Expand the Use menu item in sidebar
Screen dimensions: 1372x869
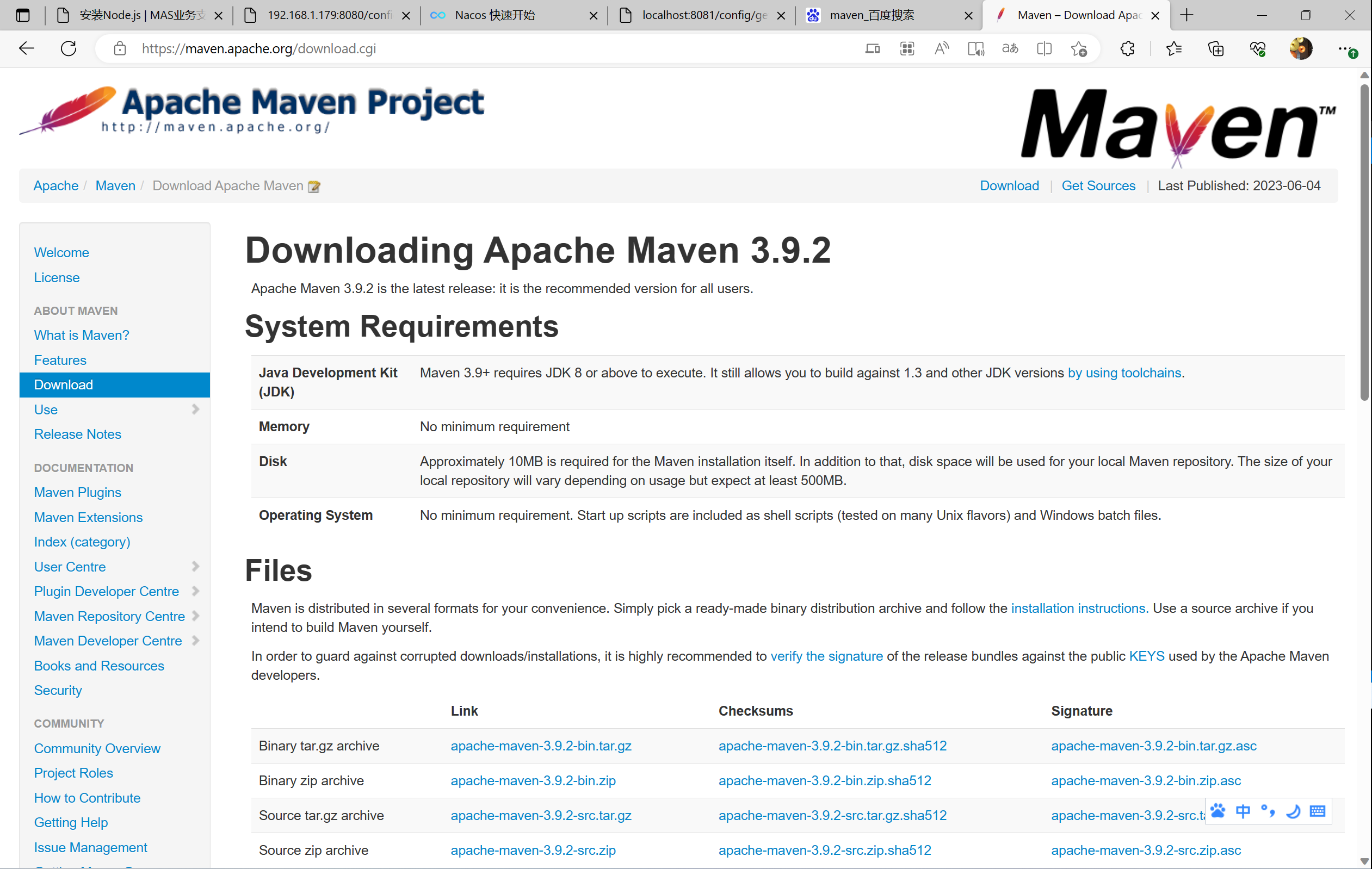point(196,410)
